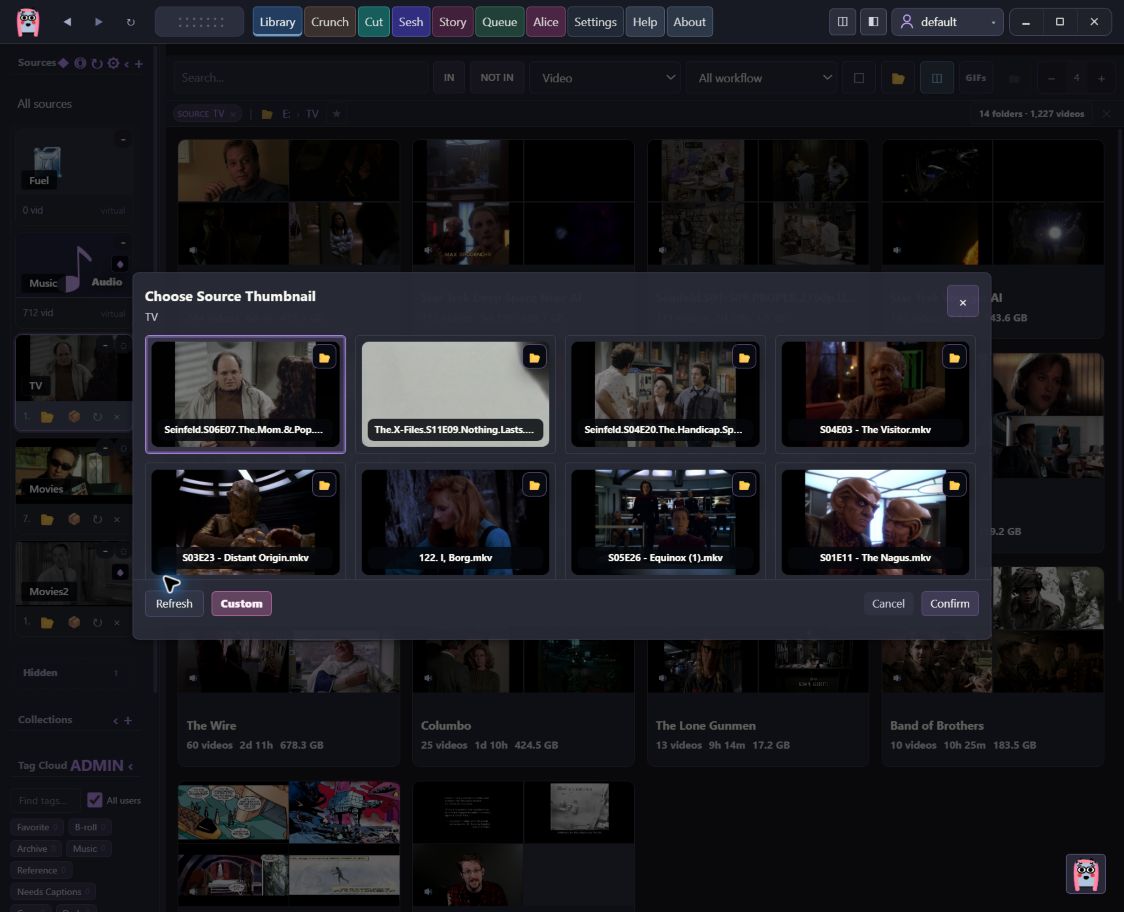
Task: Open folder icon on I, Borg thumbnail
Action: (x=534, y=485)
